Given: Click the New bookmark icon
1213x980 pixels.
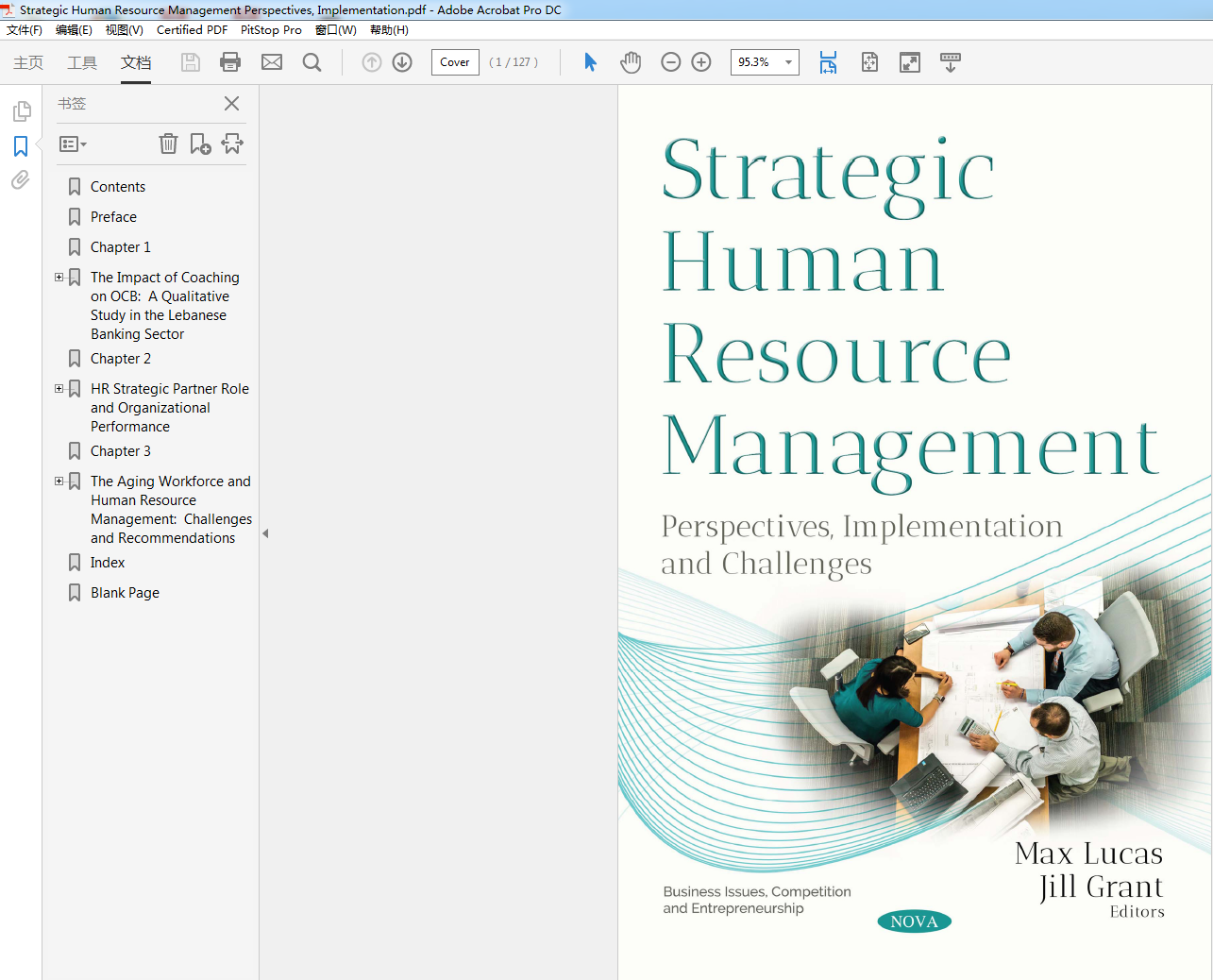Looking at the screenshot, I should [200, 144].
